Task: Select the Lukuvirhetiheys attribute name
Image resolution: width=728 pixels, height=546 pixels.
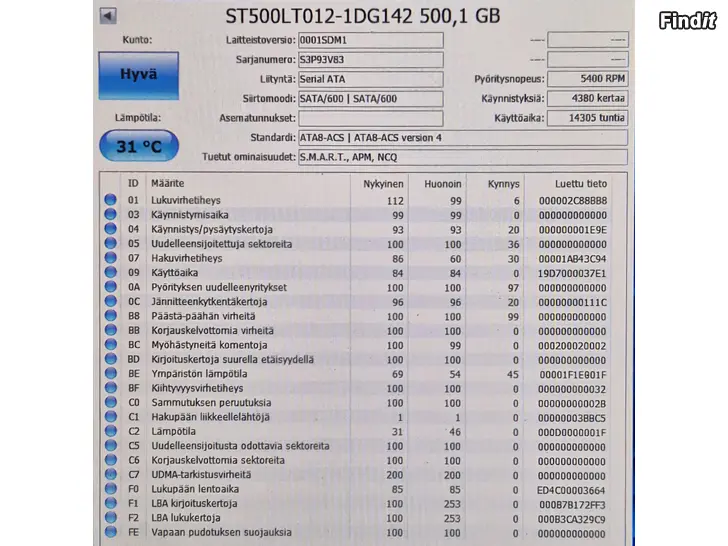Action: coord(186,200)
